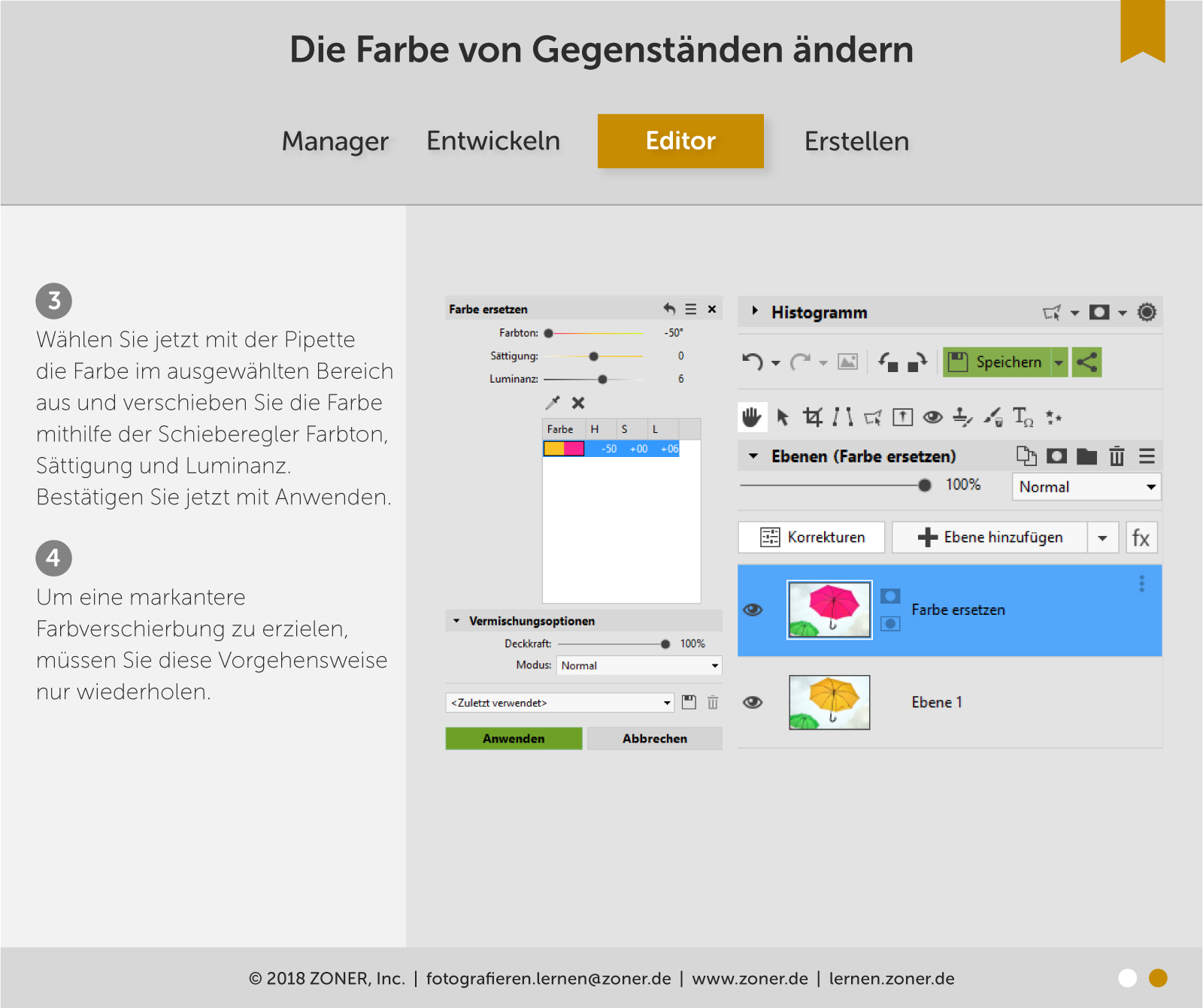Delete the preset with trash icon
This screenshot has width=1203, height=1008.
click(x=713, y=702)
